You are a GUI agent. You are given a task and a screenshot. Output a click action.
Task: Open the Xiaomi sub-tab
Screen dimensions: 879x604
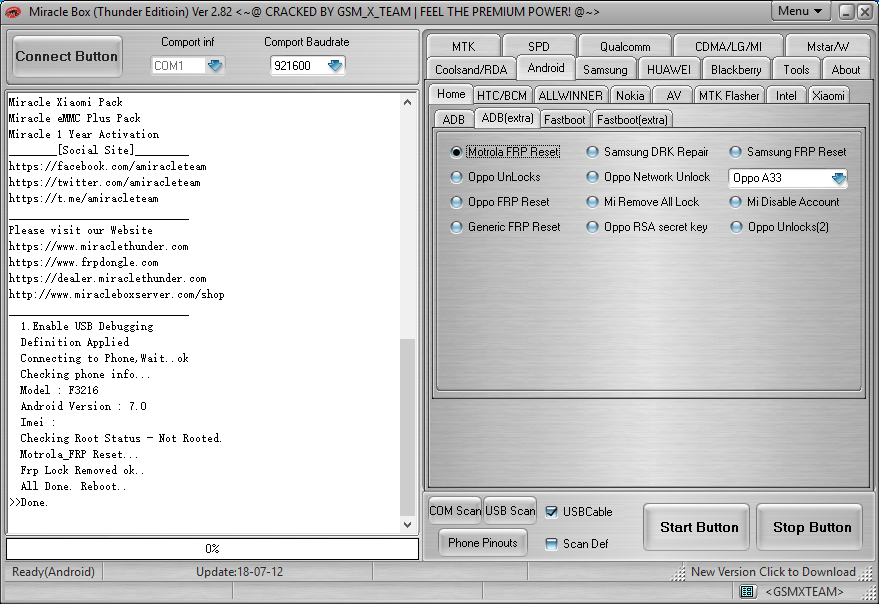(x=828, y=96)
